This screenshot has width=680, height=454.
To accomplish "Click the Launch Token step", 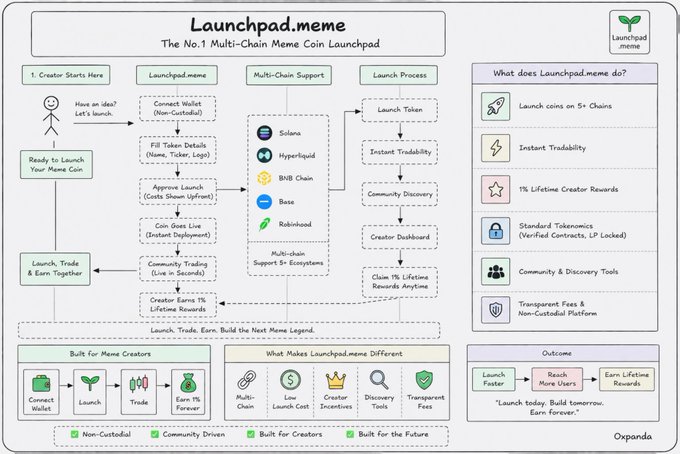I will [399, 110].
